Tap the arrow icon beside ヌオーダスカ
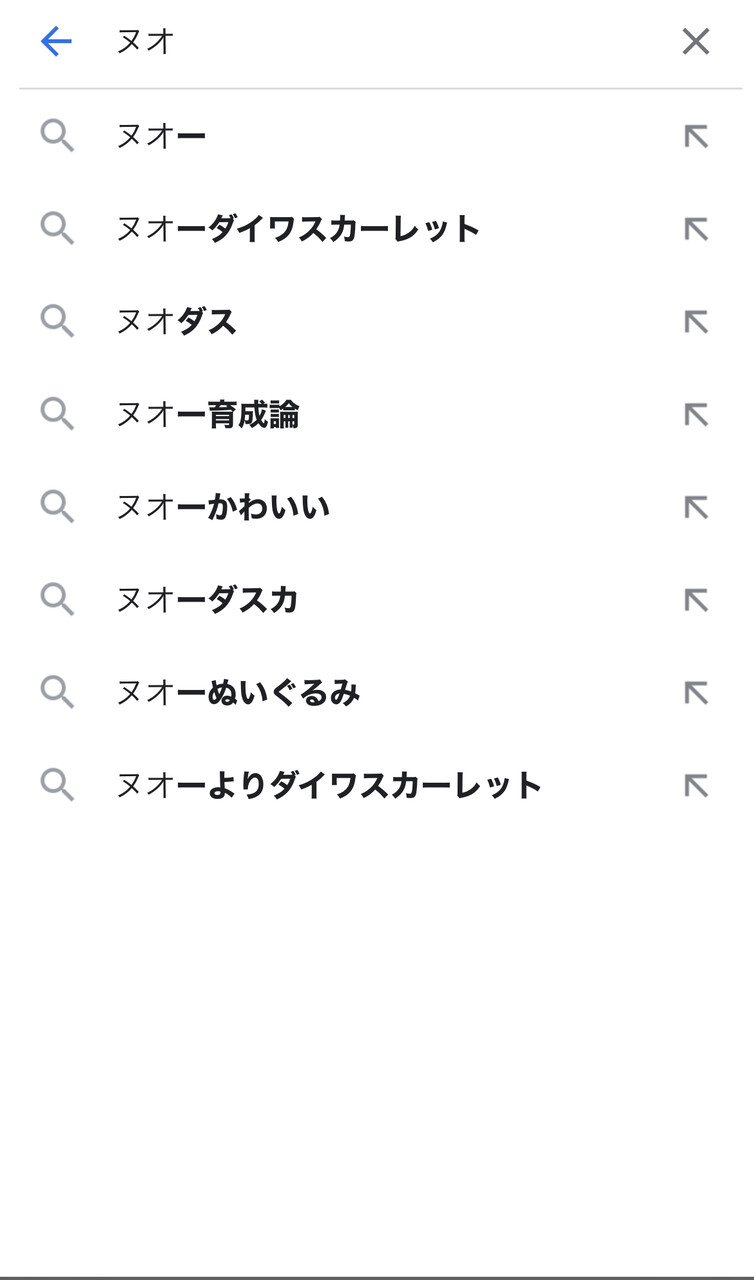Image resolution: width=754 pixels, height=1280 pixels. [x=695, y=600]
